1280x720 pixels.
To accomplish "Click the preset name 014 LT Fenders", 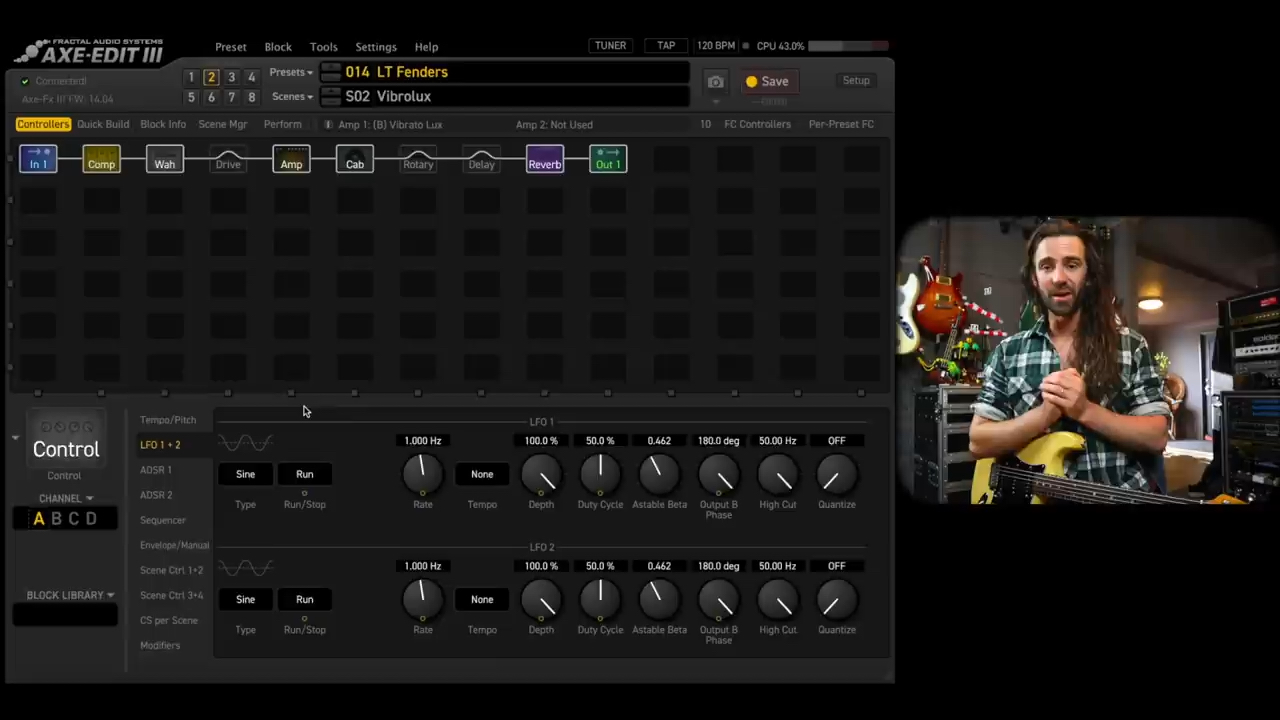I will tap(396, 72).
